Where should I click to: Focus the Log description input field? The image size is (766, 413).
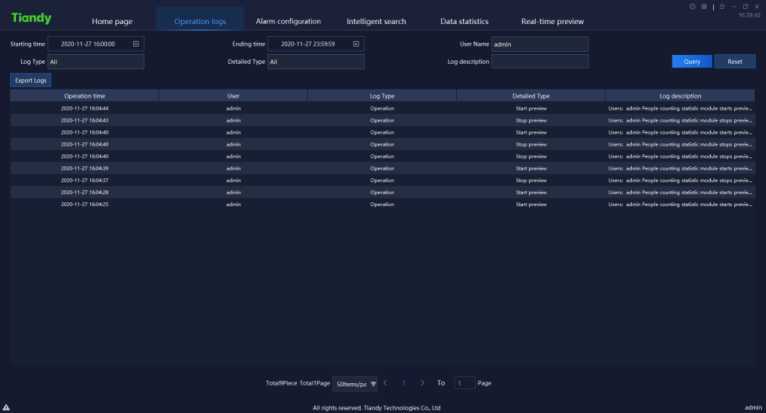(x=539, y=62)
